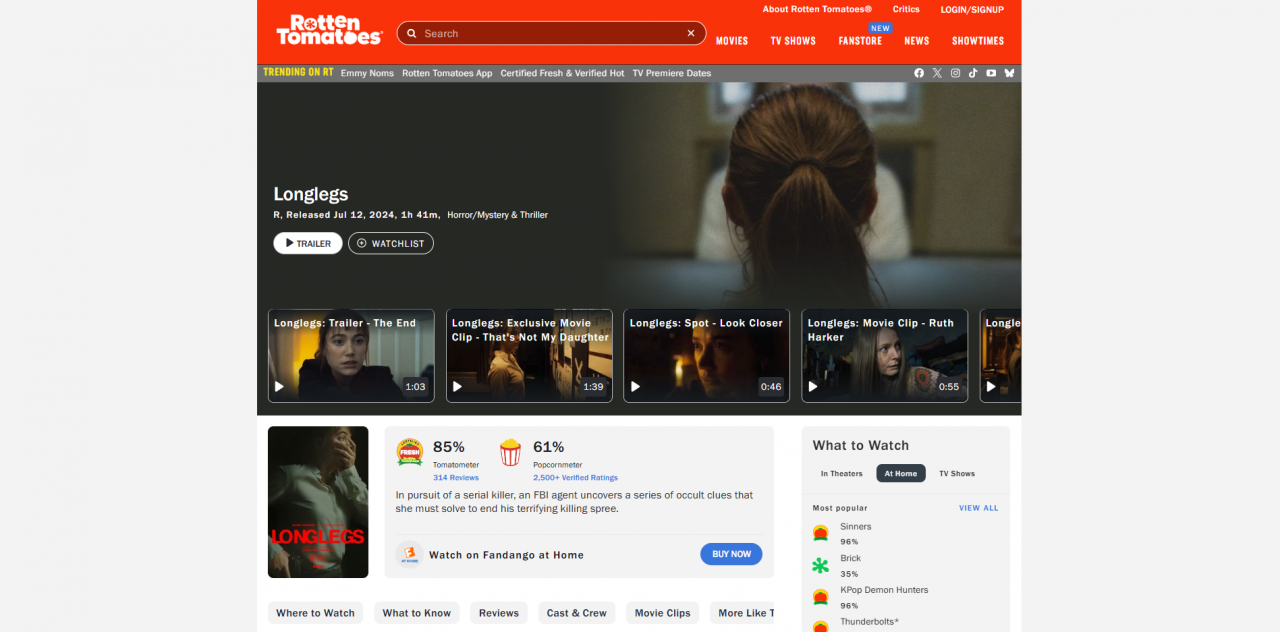This screenshot has height=632, width=1280.
Task: Jump to the Where to Watch section
Action: click(x=315, y=613)
